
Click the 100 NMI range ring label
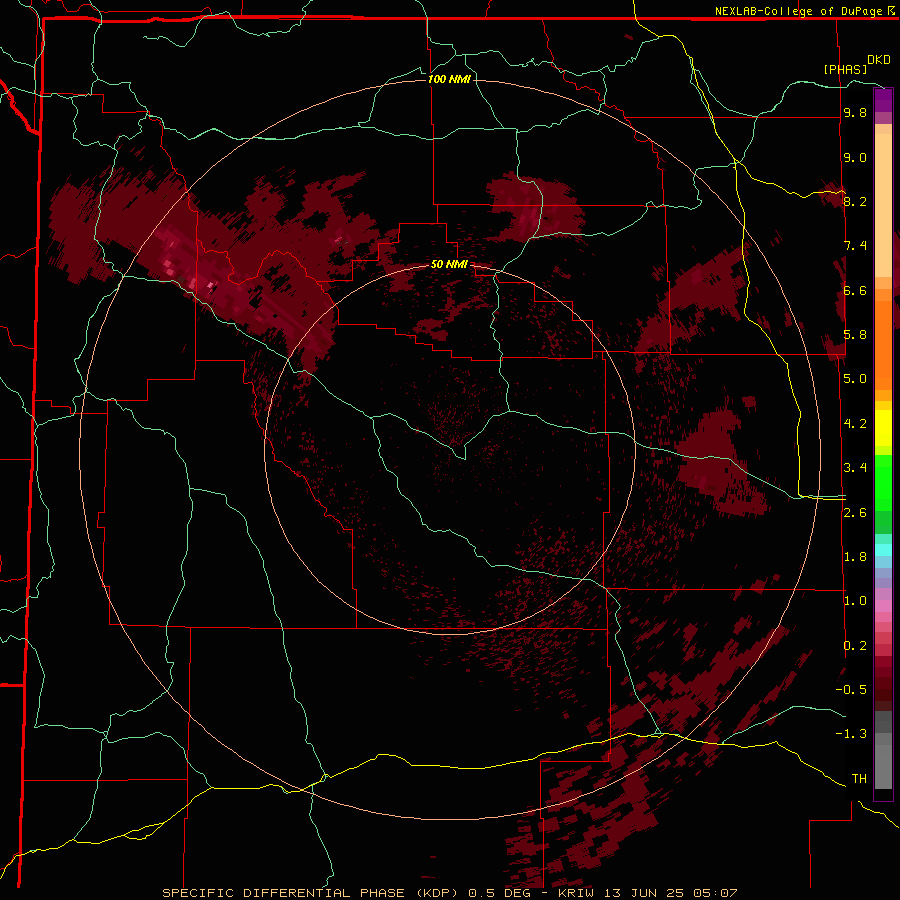[449, 79]
